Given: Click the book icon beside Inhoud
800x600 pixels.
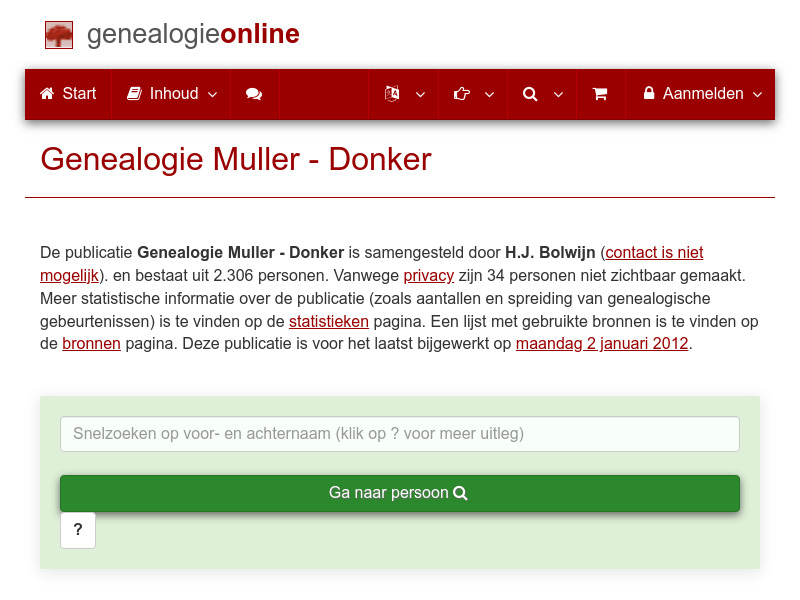Looking at the screenshot, I should click(134, 93).
